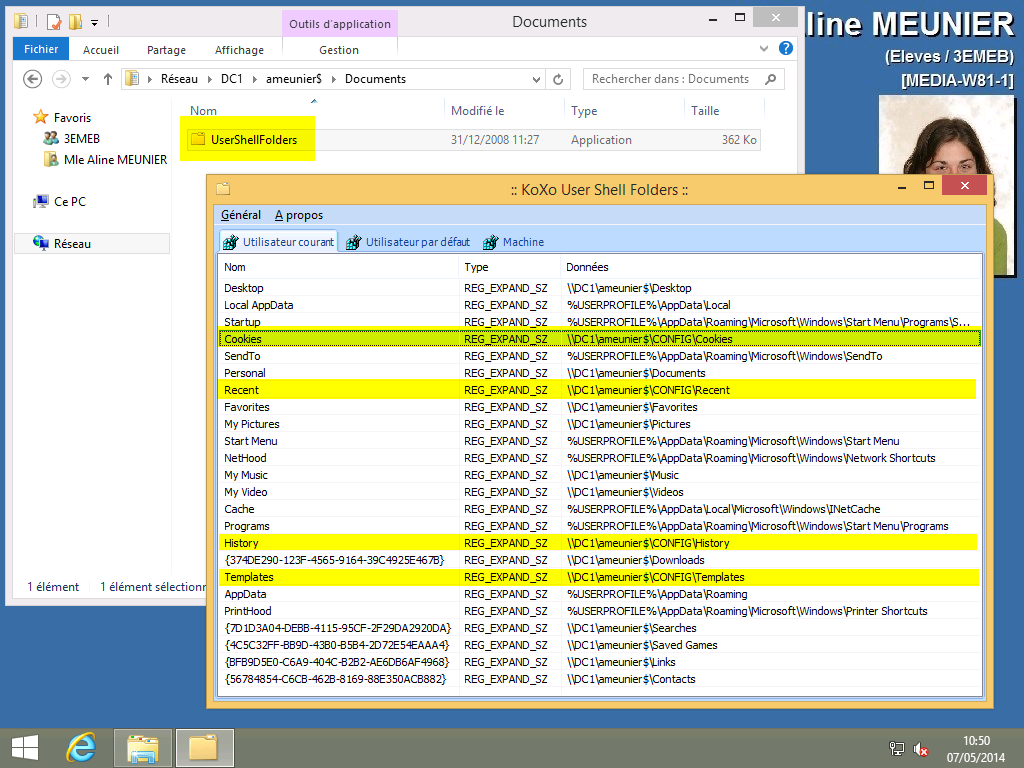Click the Rechercher dans Documents search field
This screenshot has height=768, width=1024.
(670, 79)
